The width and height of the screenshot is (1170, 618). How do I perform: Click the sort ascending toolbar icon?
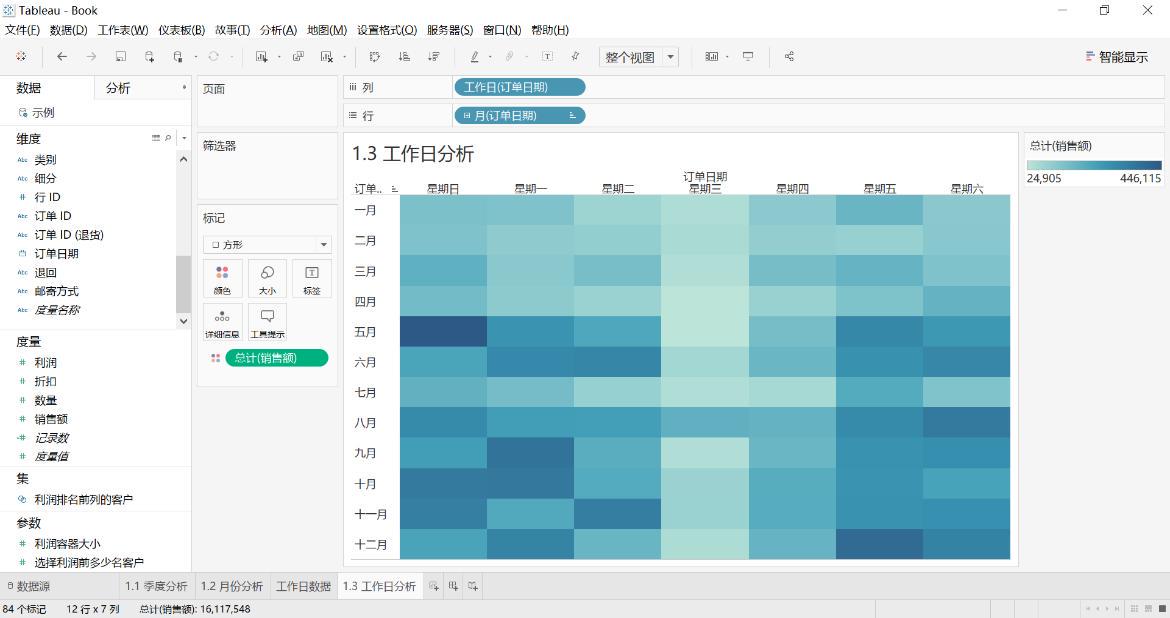tap(404, 57)
